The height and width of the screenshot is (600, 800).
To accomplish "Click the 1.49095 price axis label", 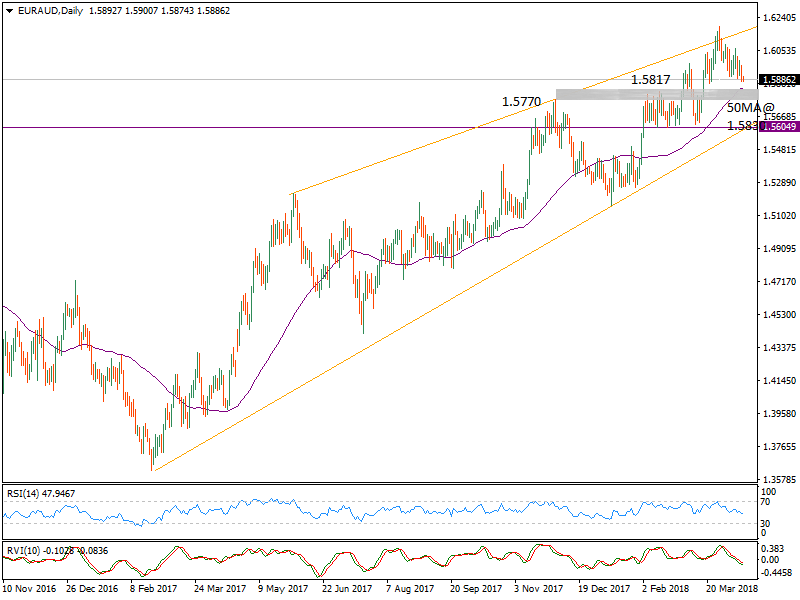I will (779, 248).
